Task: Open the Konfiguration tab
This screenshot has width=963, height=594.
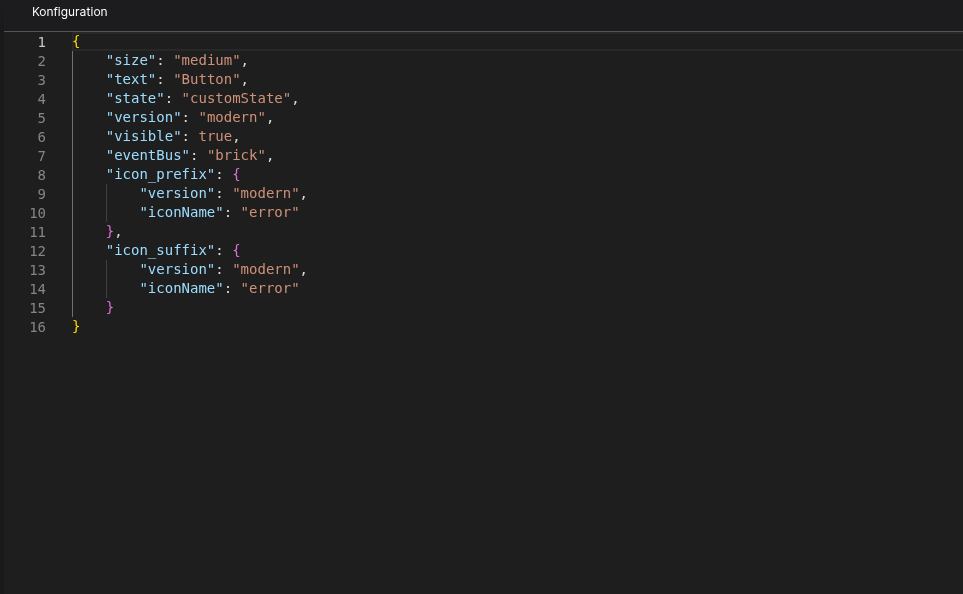Action: [69, 12]
